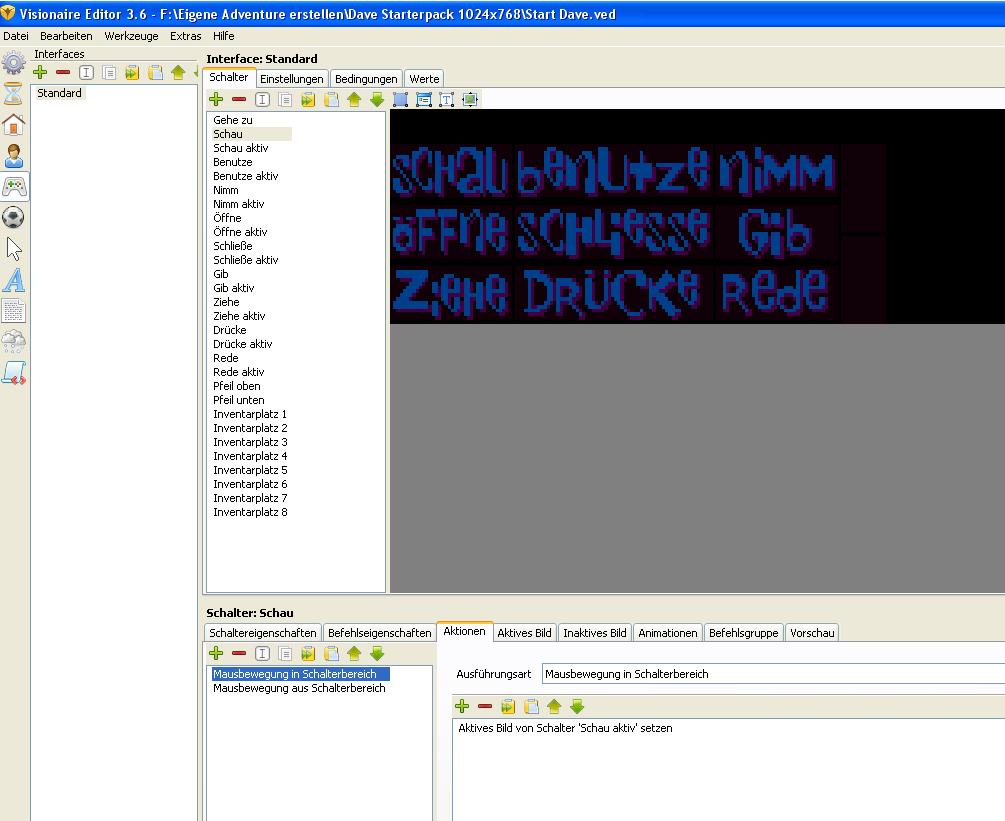Add new action with plus in Aktionen list toolbar
This screenshot has height=821, width=1005.
(216, 653)
